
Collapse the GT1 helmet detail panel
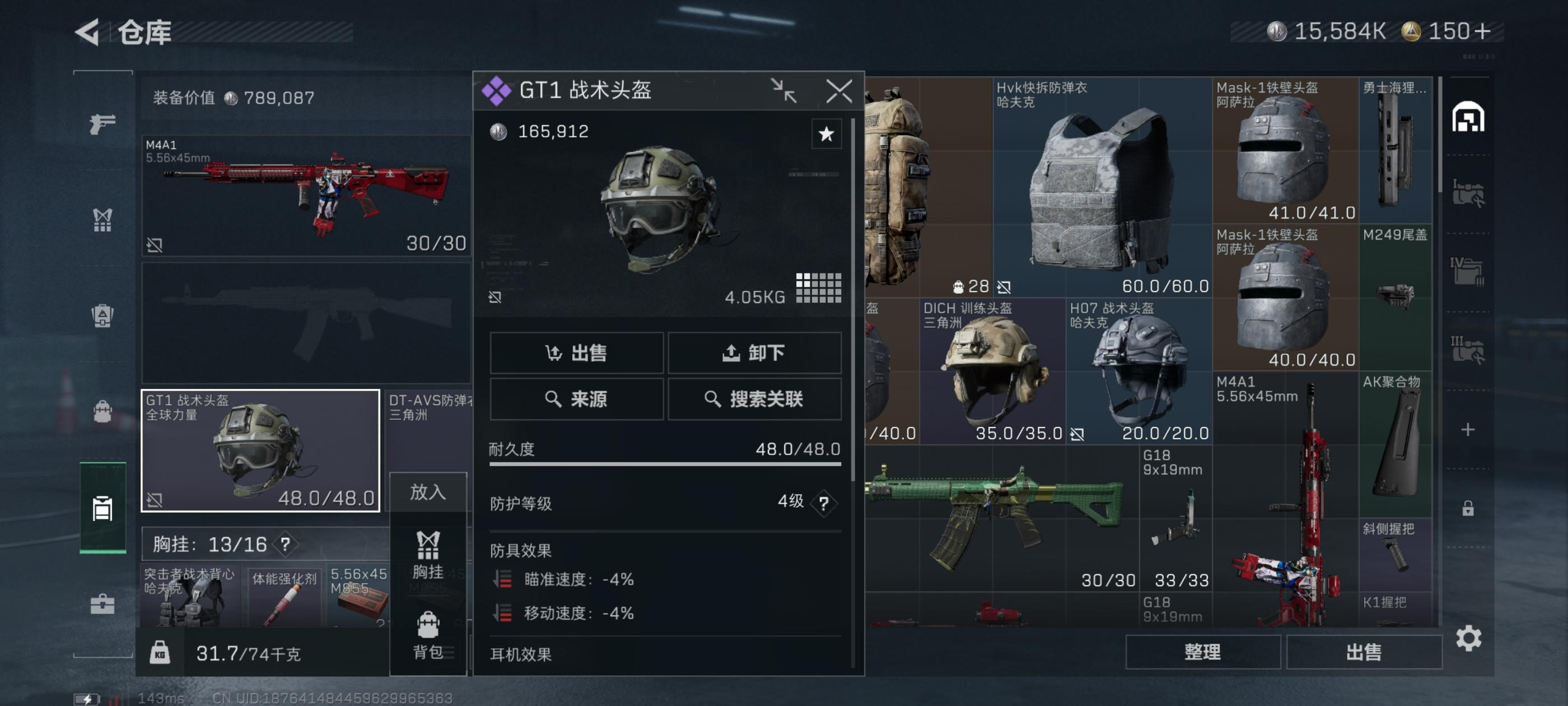[783, 91]
